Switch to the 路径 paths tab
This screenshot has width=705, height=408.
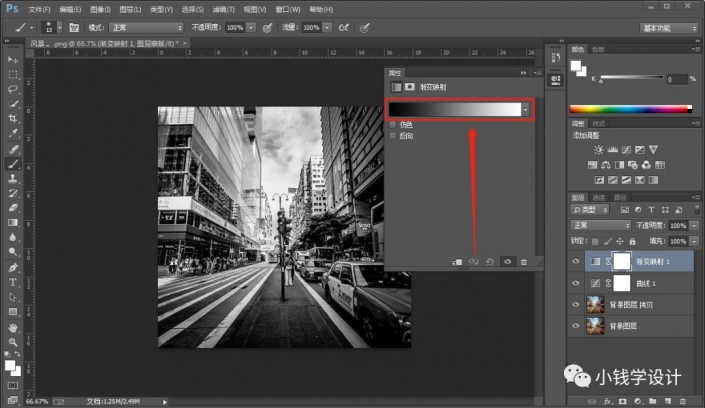(620, 197)
